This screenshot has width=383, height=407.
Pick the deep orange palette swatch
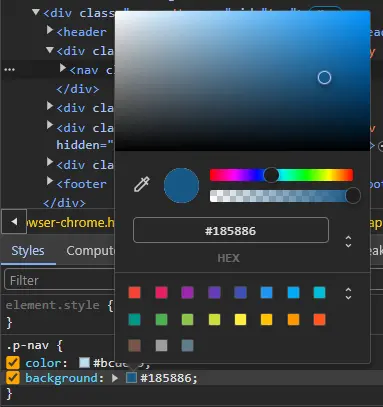coord(320,319)
